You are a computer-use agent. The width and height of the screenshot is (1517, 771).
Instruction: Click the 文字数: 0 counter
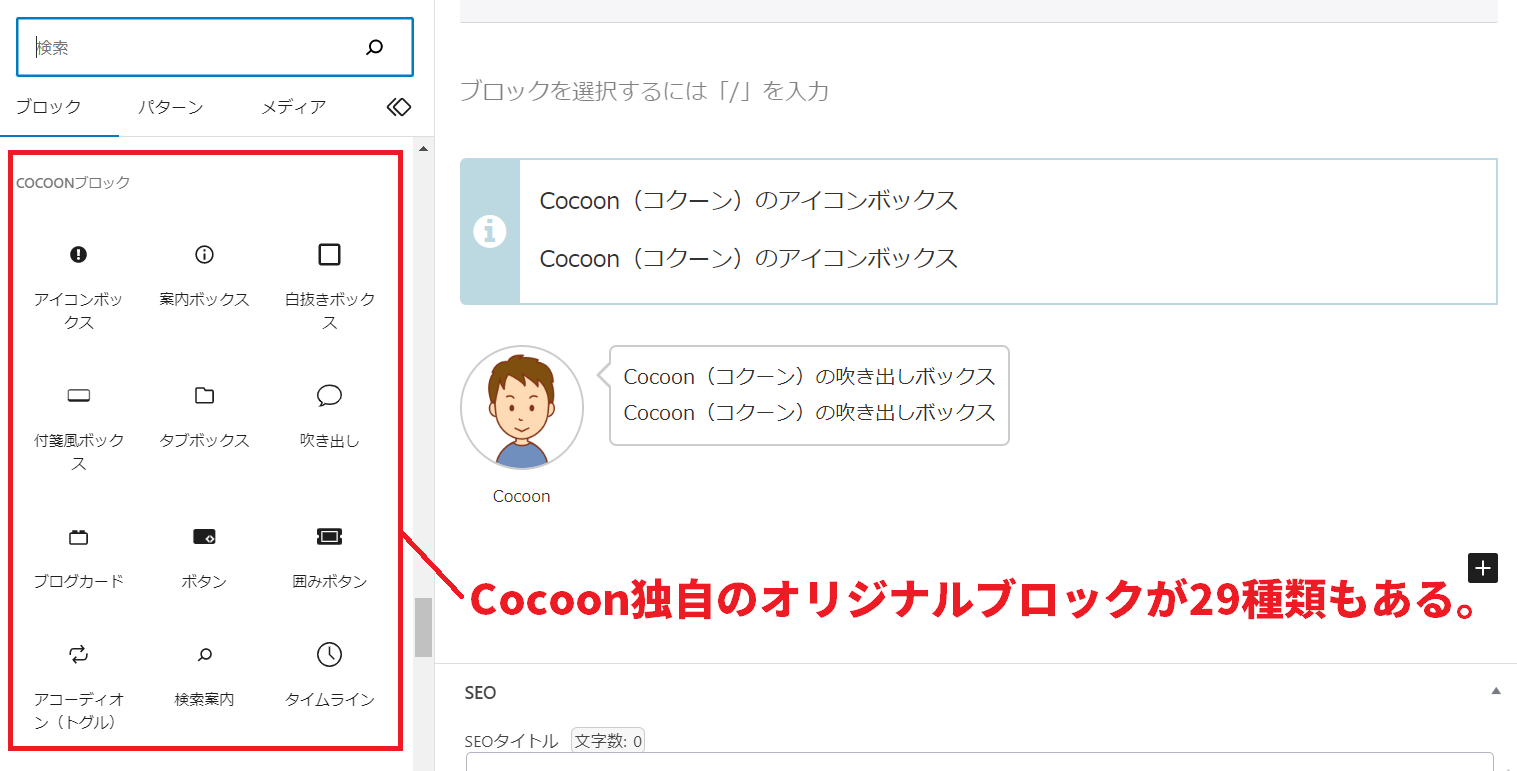coord(608,741)
